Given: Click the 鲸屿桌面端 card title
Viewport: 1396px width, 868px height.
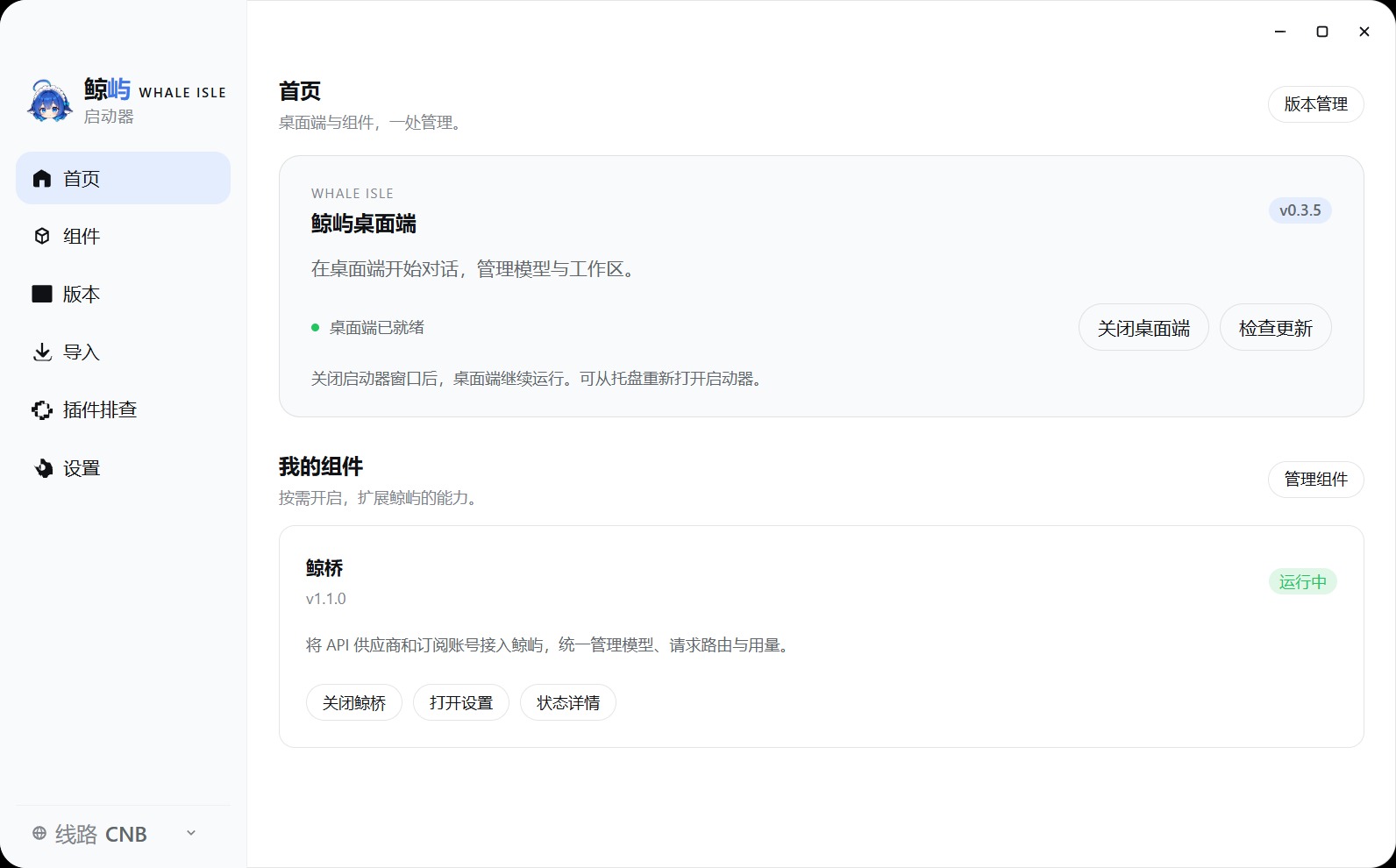Looking at the screenshot, I should 364,224.
